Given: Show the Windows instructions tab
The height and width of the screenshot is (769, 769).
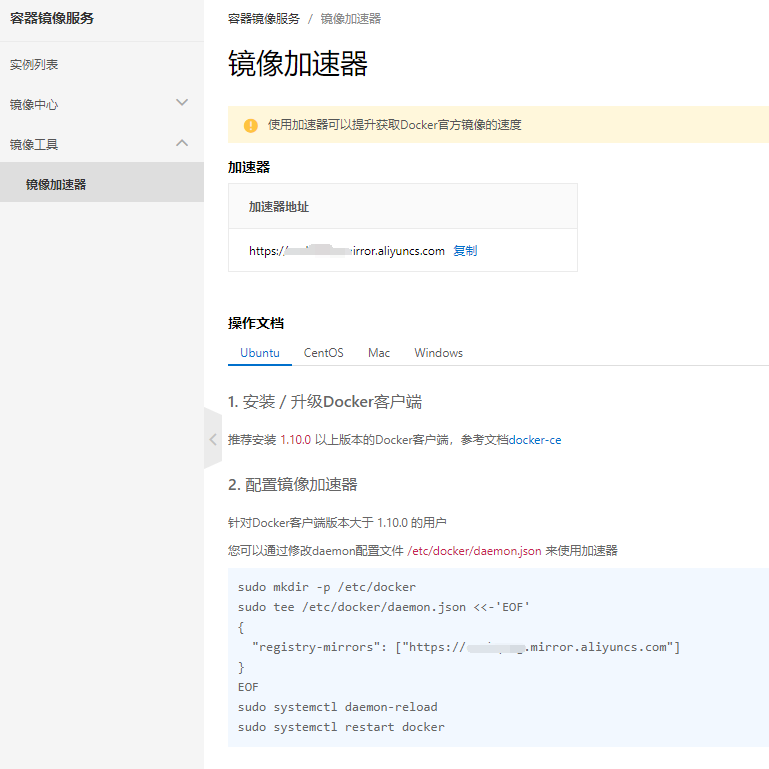Looking at the screenshot, I should click(438, 353).
